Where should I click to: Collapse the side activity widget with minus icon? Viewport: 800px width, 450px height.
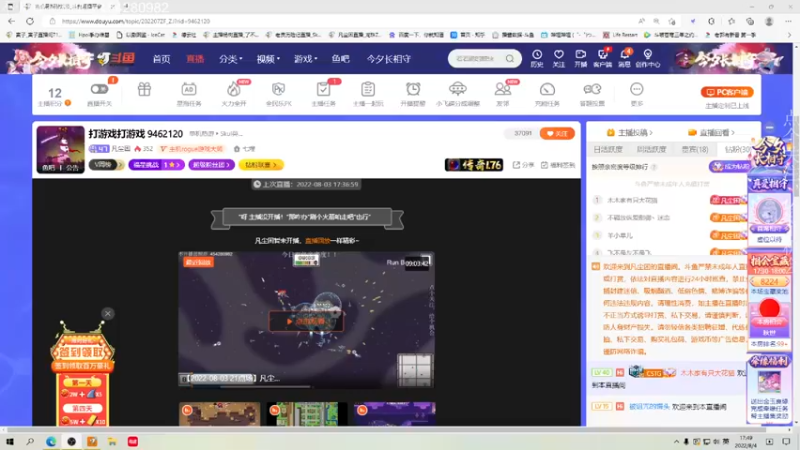point(770,128)
